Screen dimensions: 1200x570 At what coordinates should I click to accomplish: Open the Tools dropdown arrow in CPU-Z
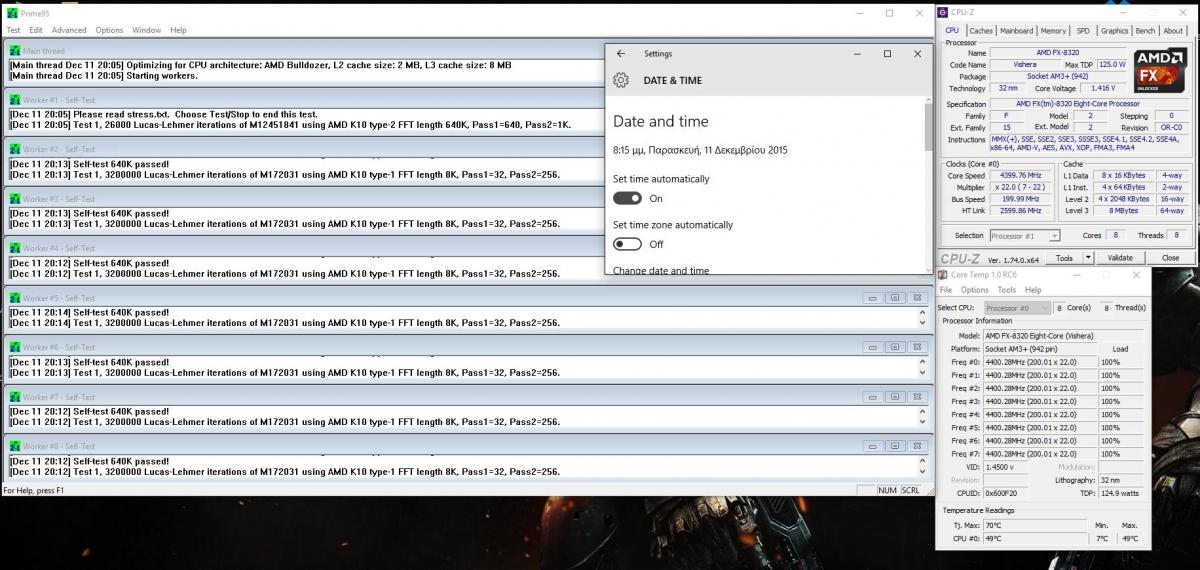(1089, 258)
